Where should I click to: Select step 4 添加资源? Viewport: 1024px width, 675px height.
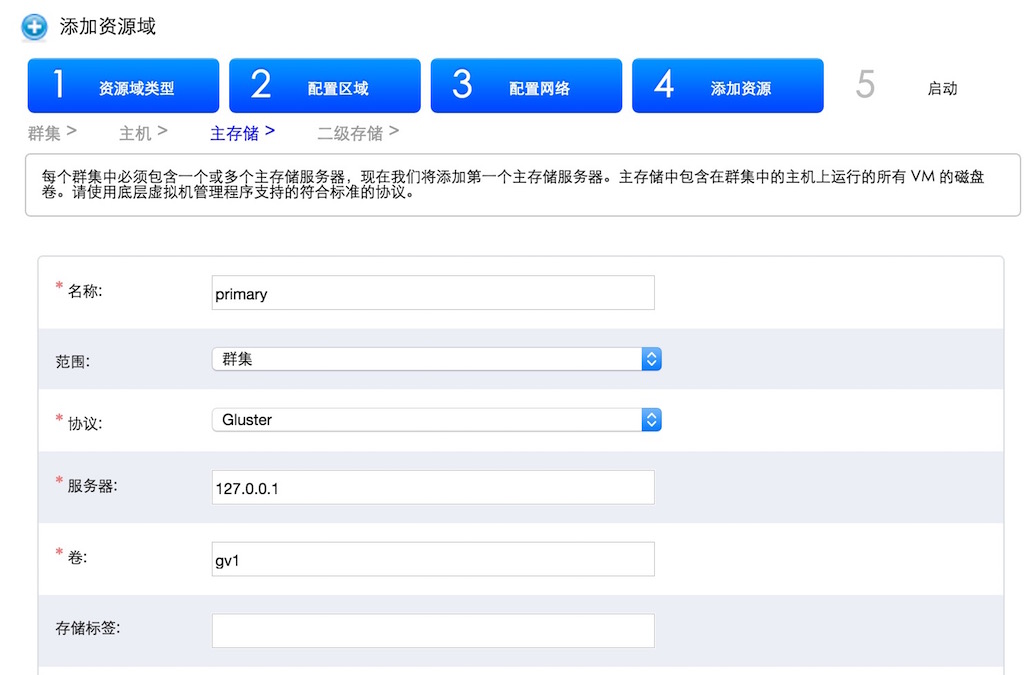[728, 86]
